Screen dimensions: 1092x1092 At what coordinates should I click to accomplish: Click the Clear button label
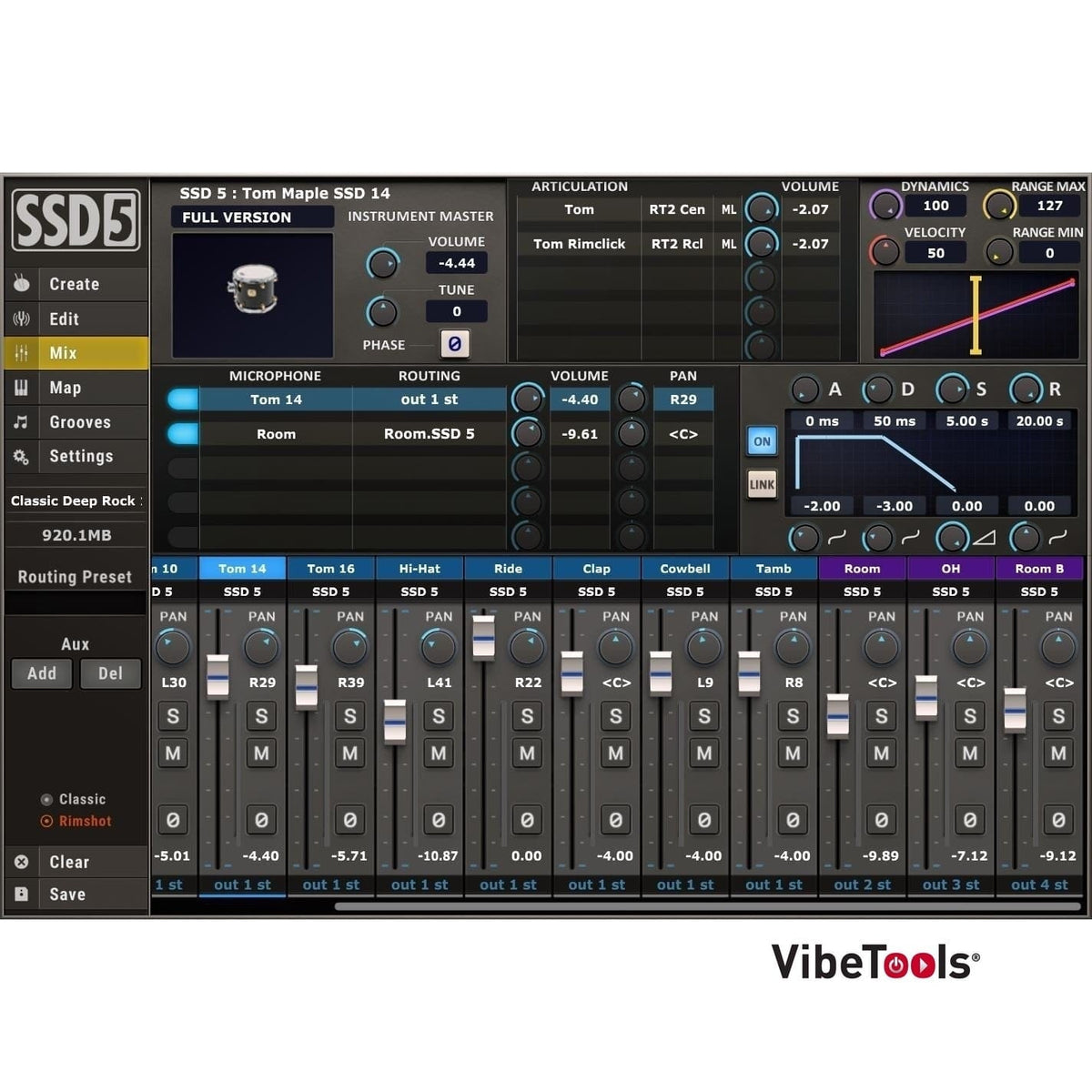click(69, 862)
